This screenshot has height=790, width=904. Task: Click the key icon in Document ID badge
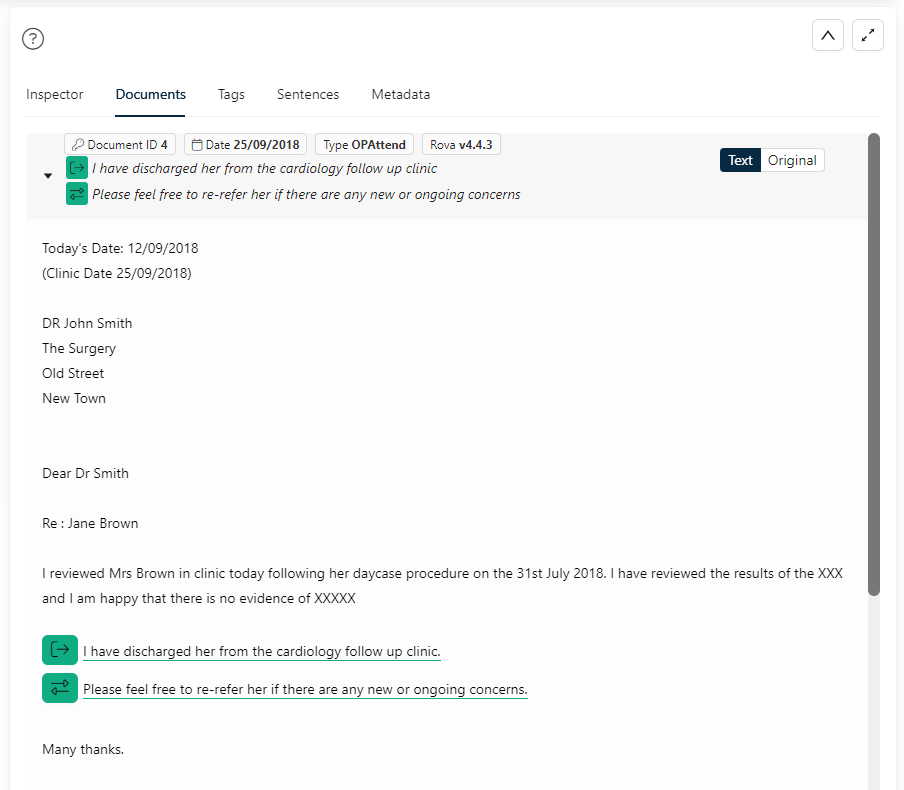pyautogui.click(x=78, y=145)
